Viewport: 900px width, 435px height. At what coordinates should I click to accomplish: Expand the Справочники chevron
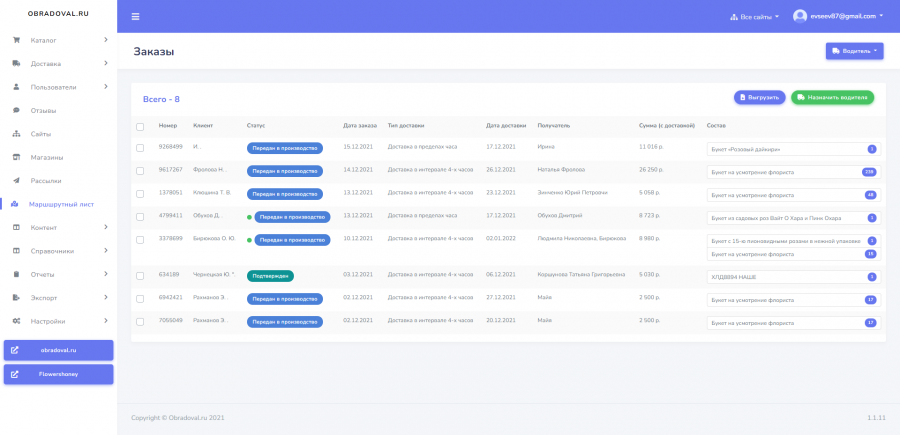coord(106,251)
